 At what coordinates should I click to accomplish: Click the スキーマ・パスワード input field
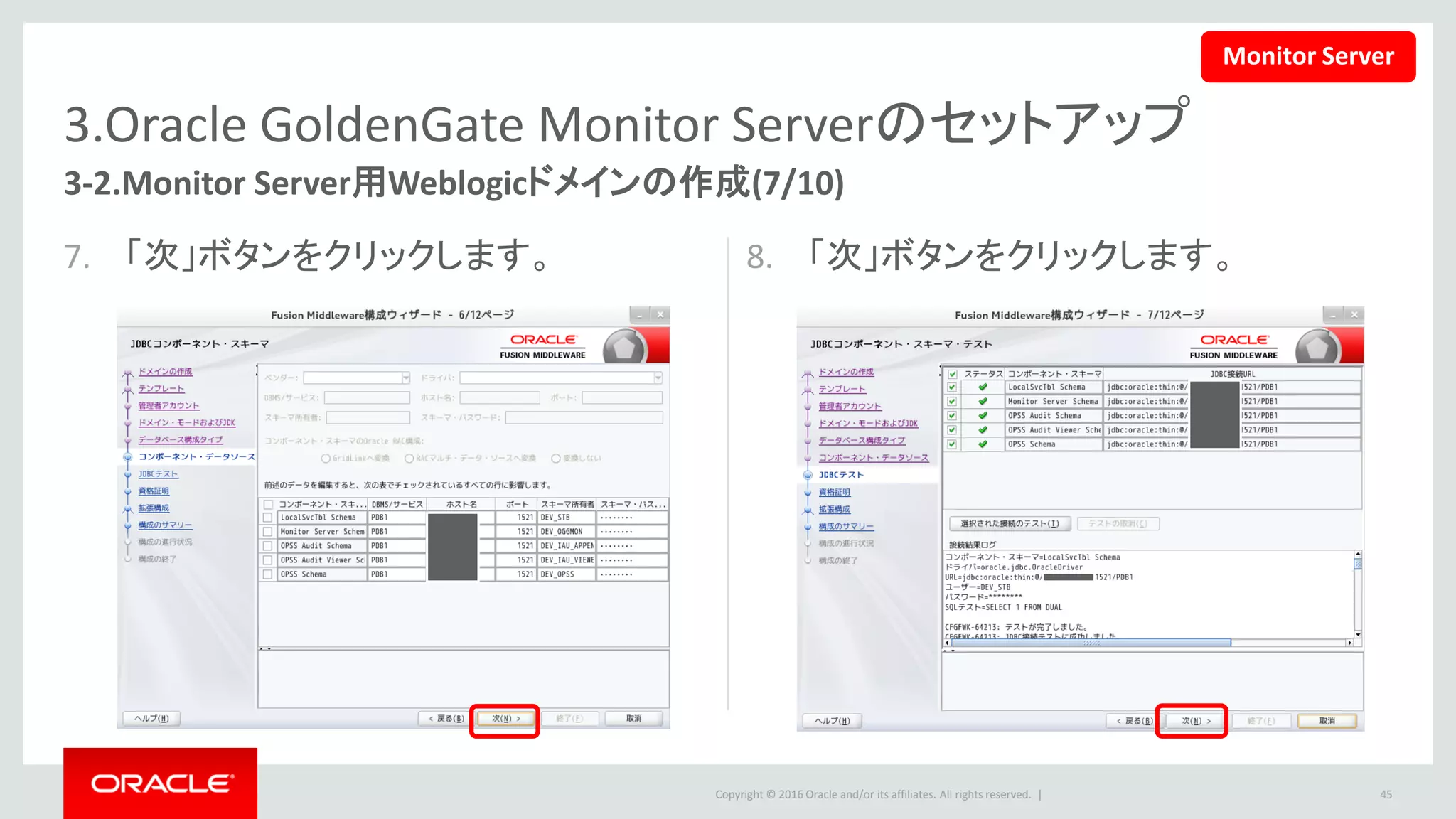click(584, 417)
